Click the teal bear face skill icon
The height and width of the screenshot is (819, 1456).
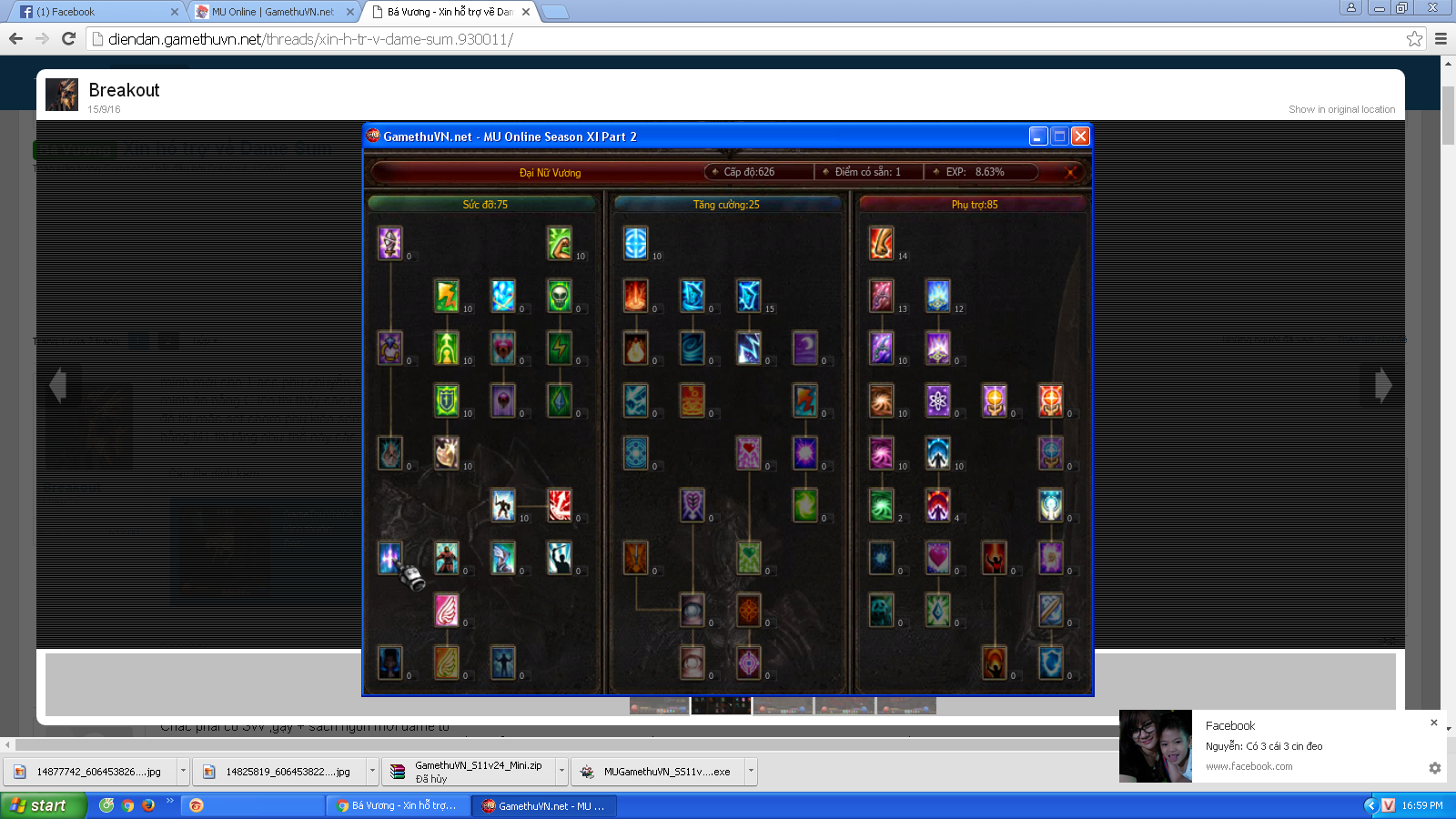[881, 610]
